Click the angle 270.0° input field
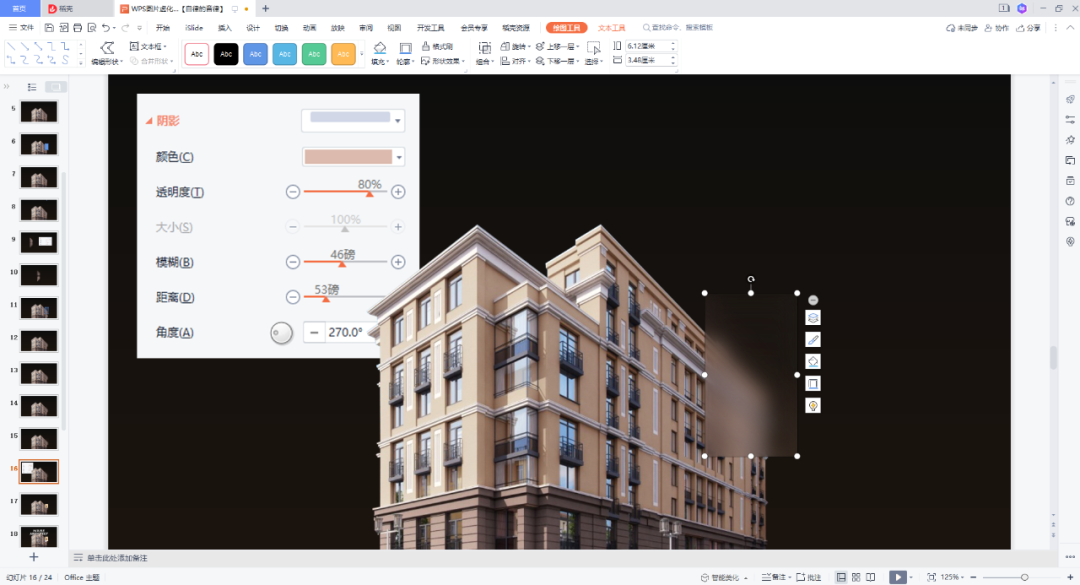This screenshot has width=1080, height=585. tap(346, 332)
